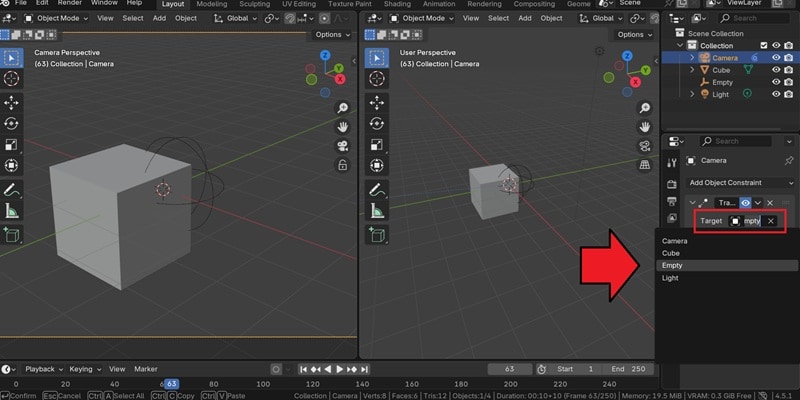This screenshot has height=400, width=800.
Task: Select the Add Cube tool in Camera Perspective viewport
Action: click(x=11, y=235)
